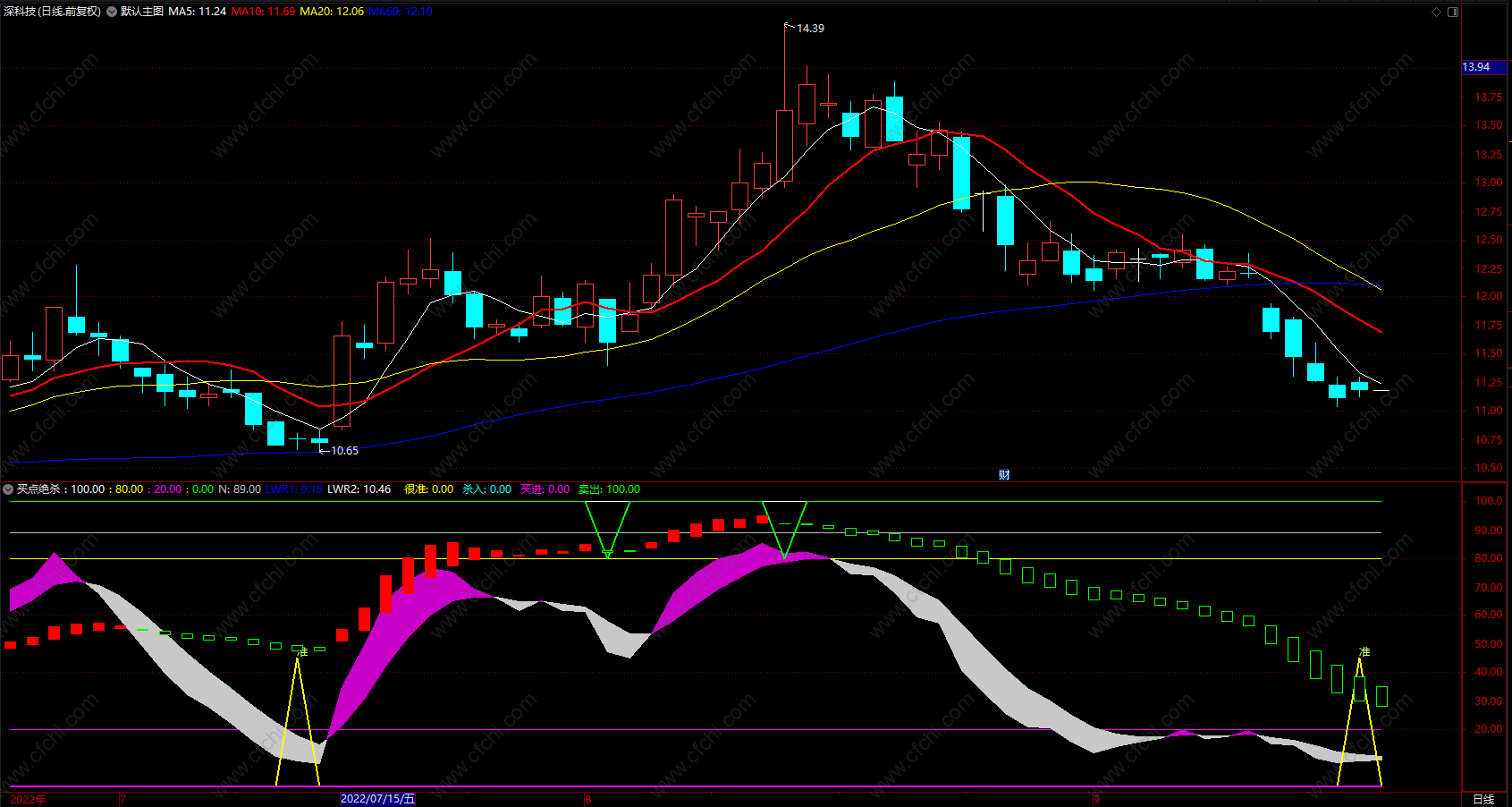Screen dimensions: 1512x807
Task: Select the blue MA60: 12.10 label
Action: tap(401, 12)
